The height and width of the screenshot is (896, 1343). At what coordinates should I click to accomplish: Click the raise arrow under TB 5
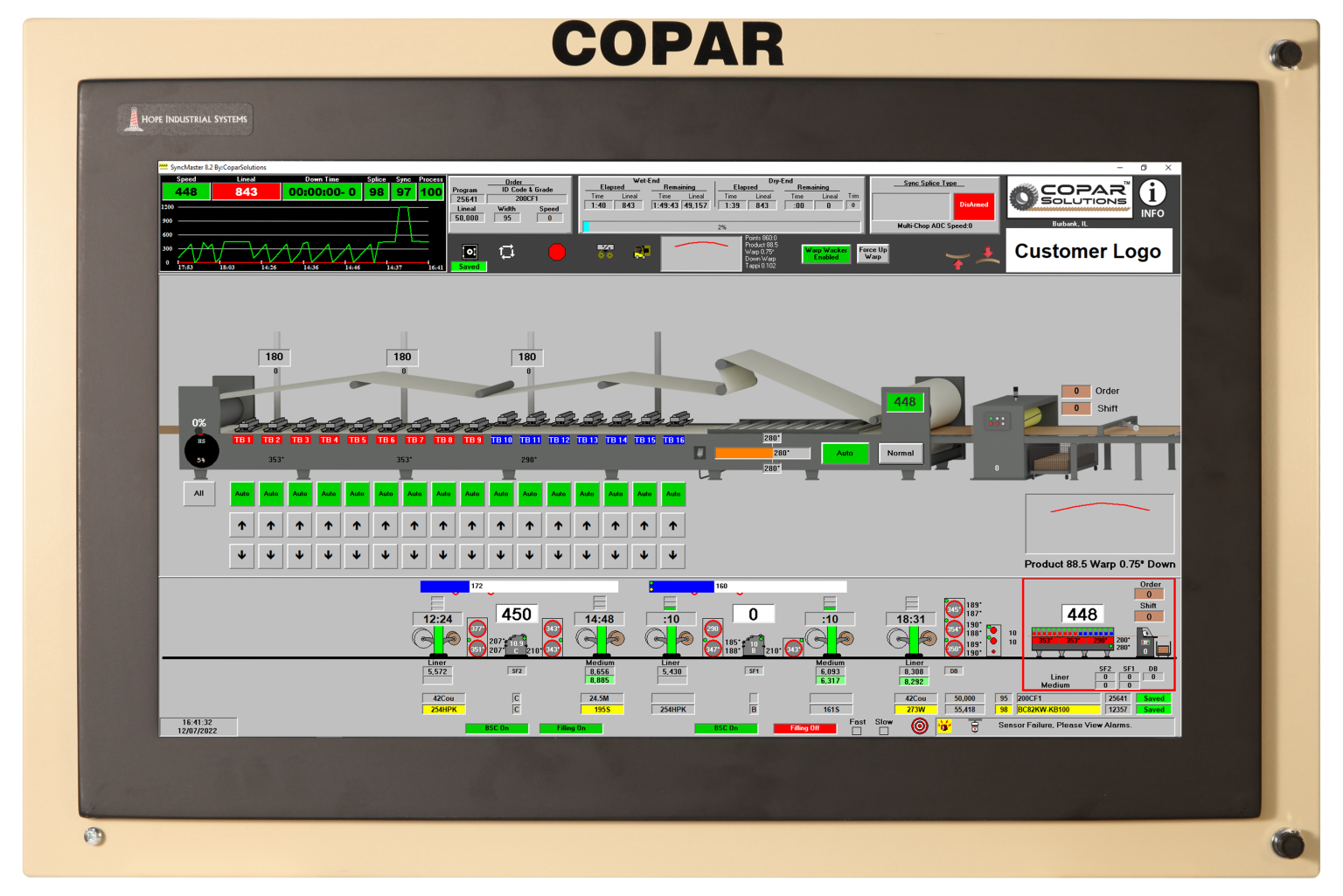click(357, 525)
